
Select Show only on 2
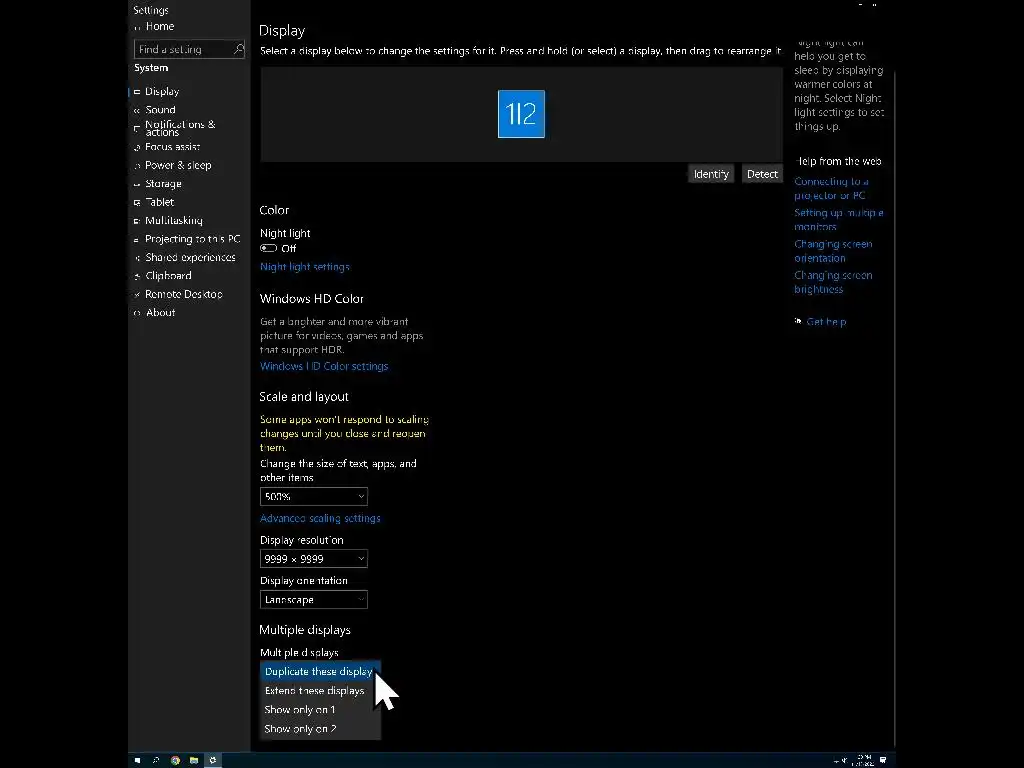[x=320, y=729]
